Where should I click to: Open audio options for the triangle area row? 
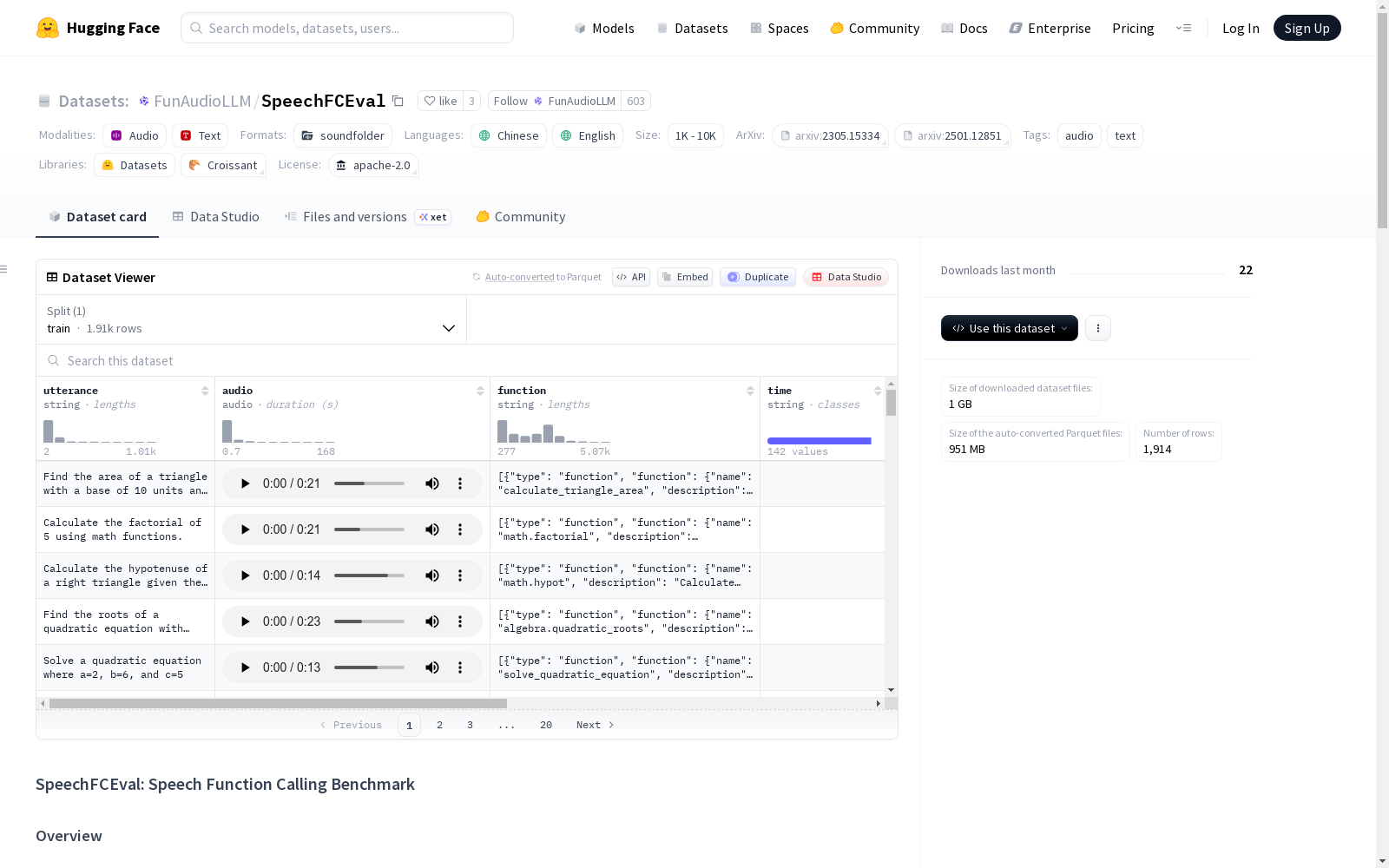(460, 483)
